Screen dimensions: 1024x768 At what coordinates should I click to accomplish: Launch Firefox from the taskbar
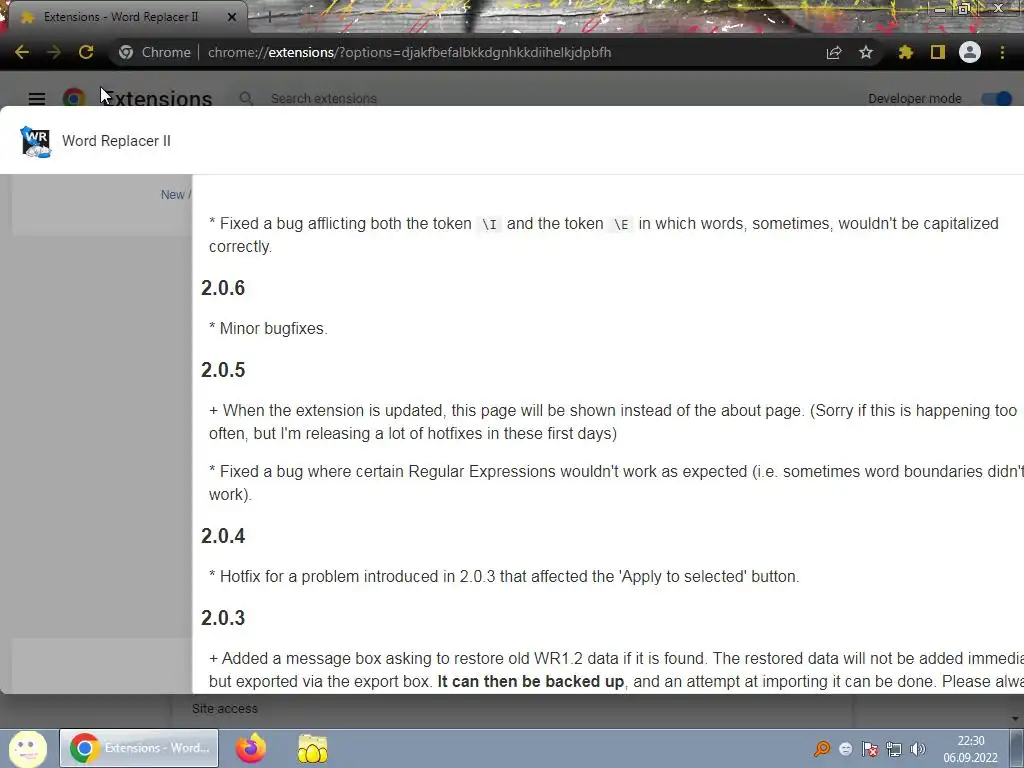click(x=251, y=748)
